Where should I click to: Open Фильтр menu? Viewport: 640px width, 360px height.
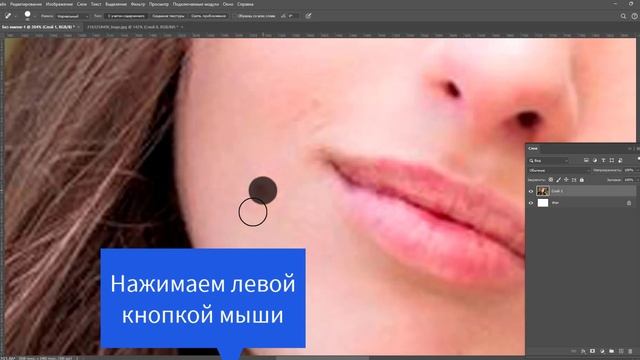point(138,4)
